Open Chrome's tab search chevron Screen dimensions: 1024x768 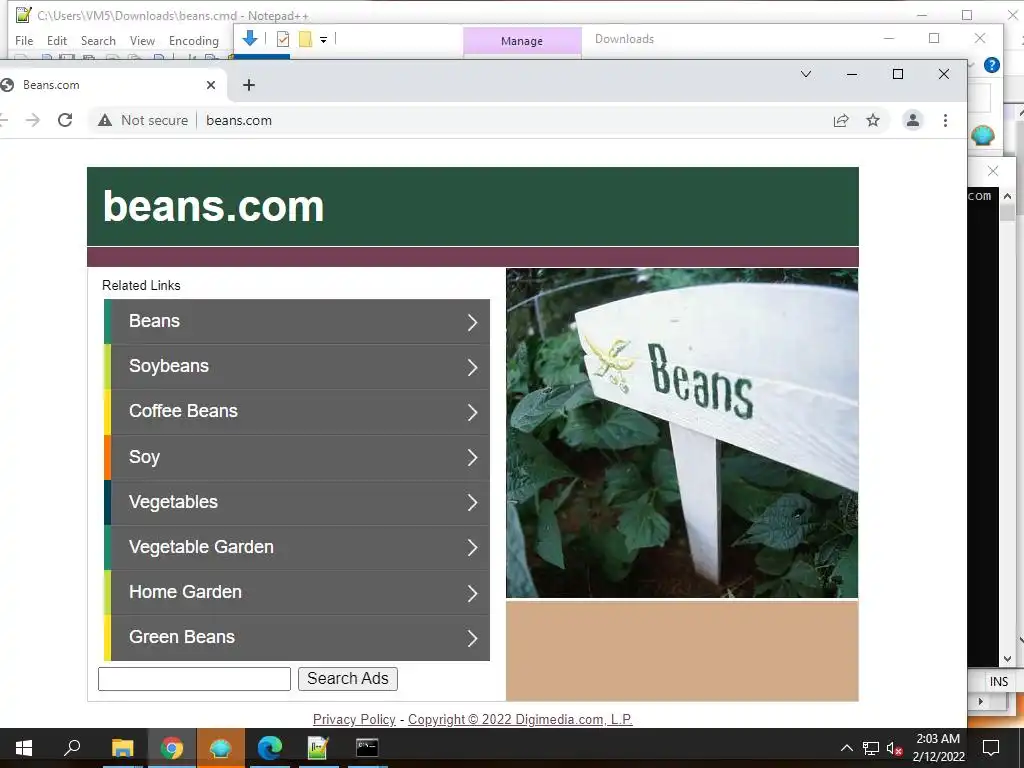tap(806, 74)
